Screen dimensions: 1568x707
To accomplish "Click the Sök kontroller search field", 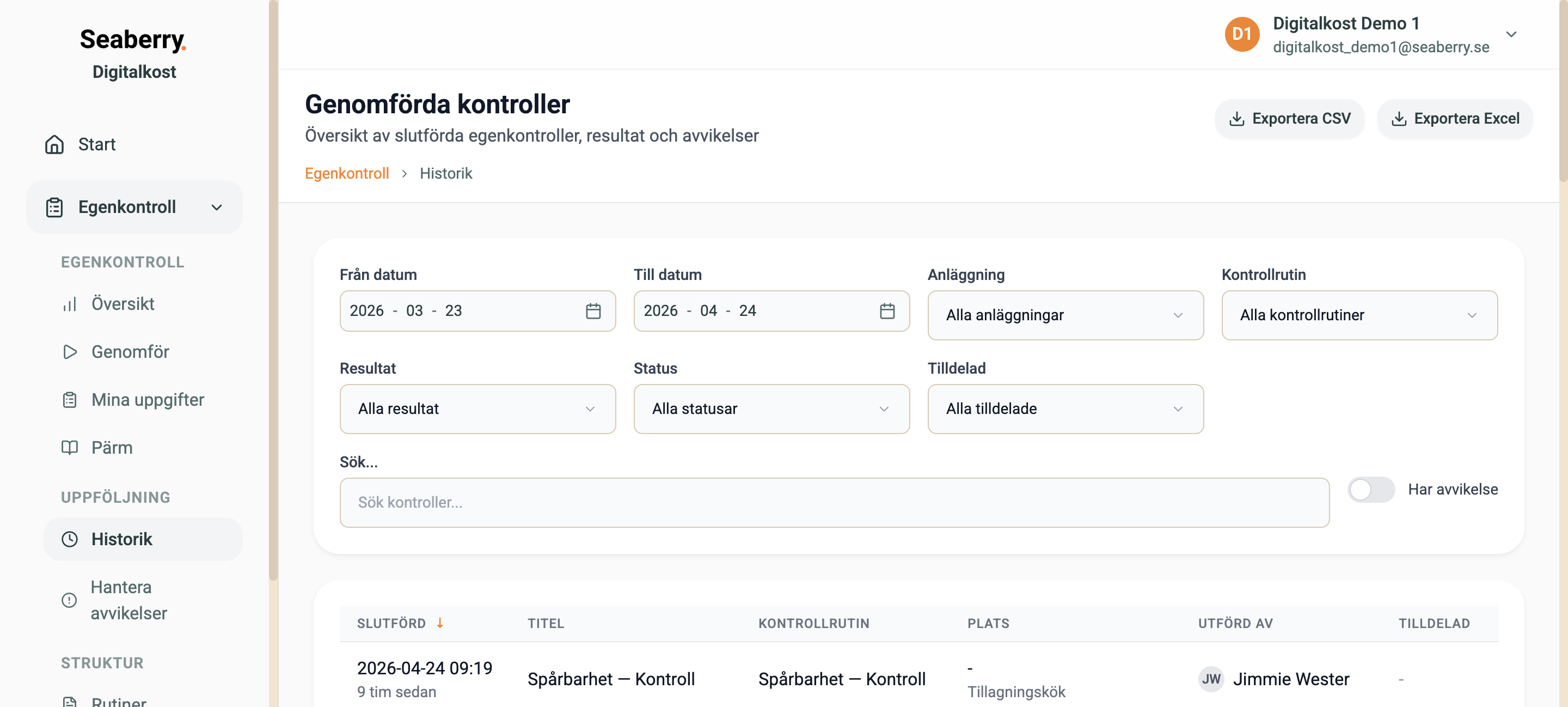I will [x=834, y=502].
